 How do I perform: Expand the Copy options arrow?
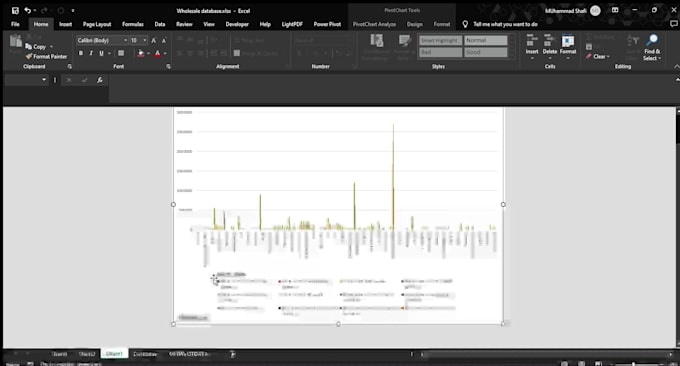(x=51, y=46)
